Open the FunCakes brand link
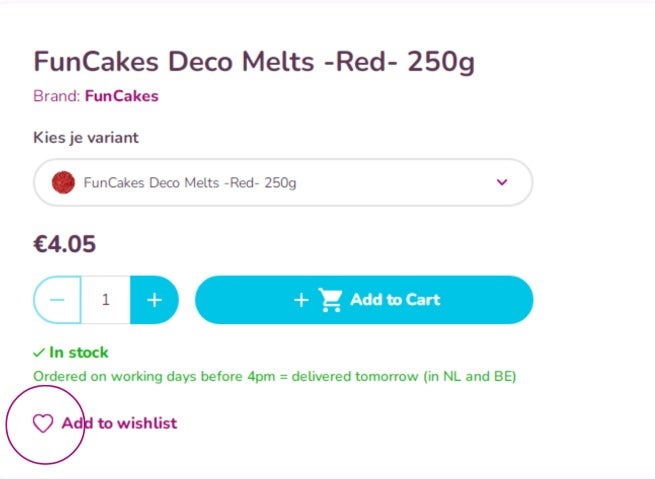 coord(122,96)
